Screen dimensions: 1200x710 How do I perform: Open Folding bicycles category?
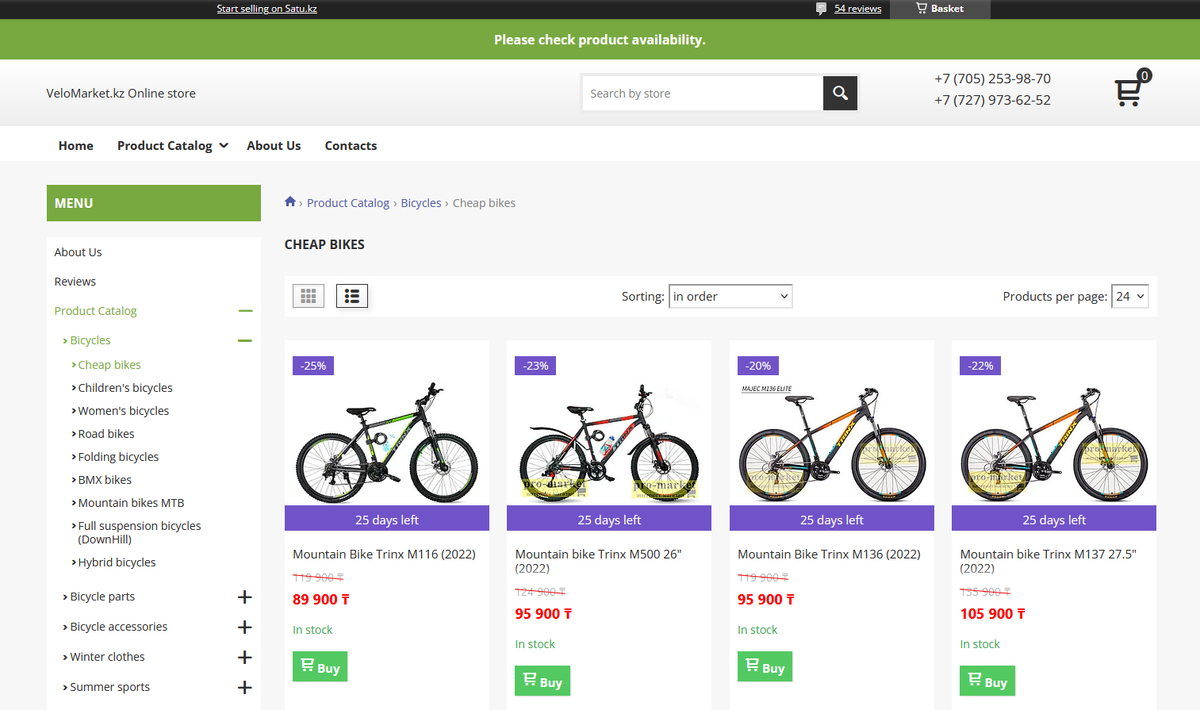(x=118, y=457)
